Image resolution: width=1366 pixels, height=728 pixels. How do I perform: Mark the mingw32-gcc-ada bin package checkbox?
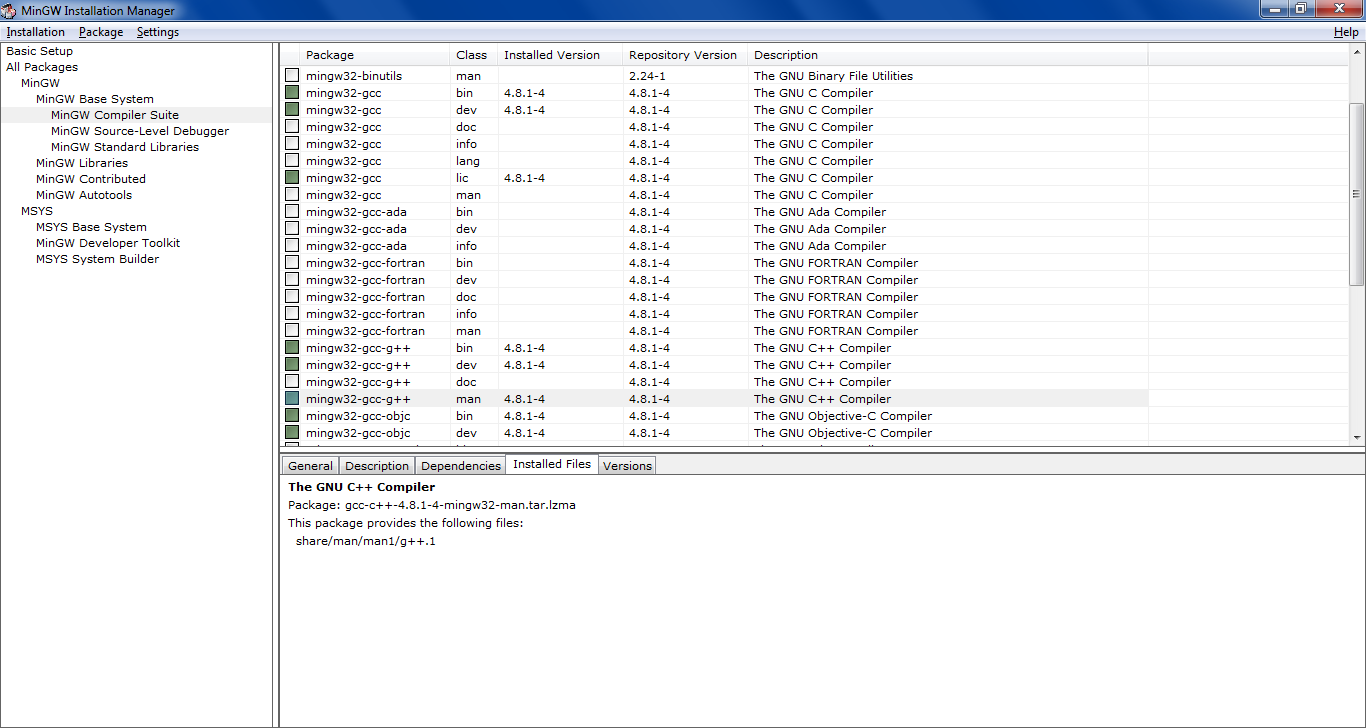(x=292, y=212)
